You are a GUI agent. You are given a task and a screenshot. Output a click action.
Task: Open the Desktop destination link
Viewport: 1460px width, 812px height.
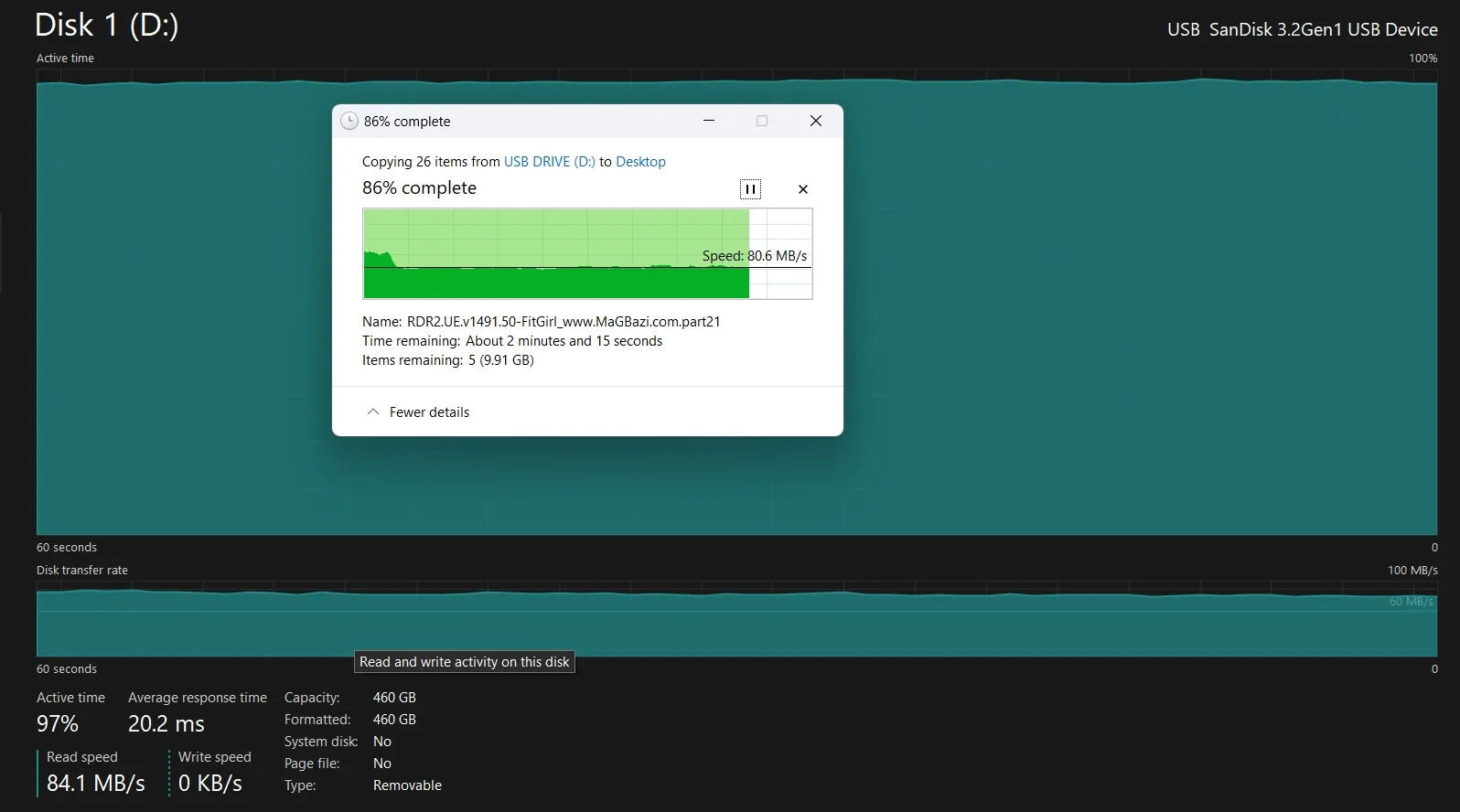[x=640, y=162]
